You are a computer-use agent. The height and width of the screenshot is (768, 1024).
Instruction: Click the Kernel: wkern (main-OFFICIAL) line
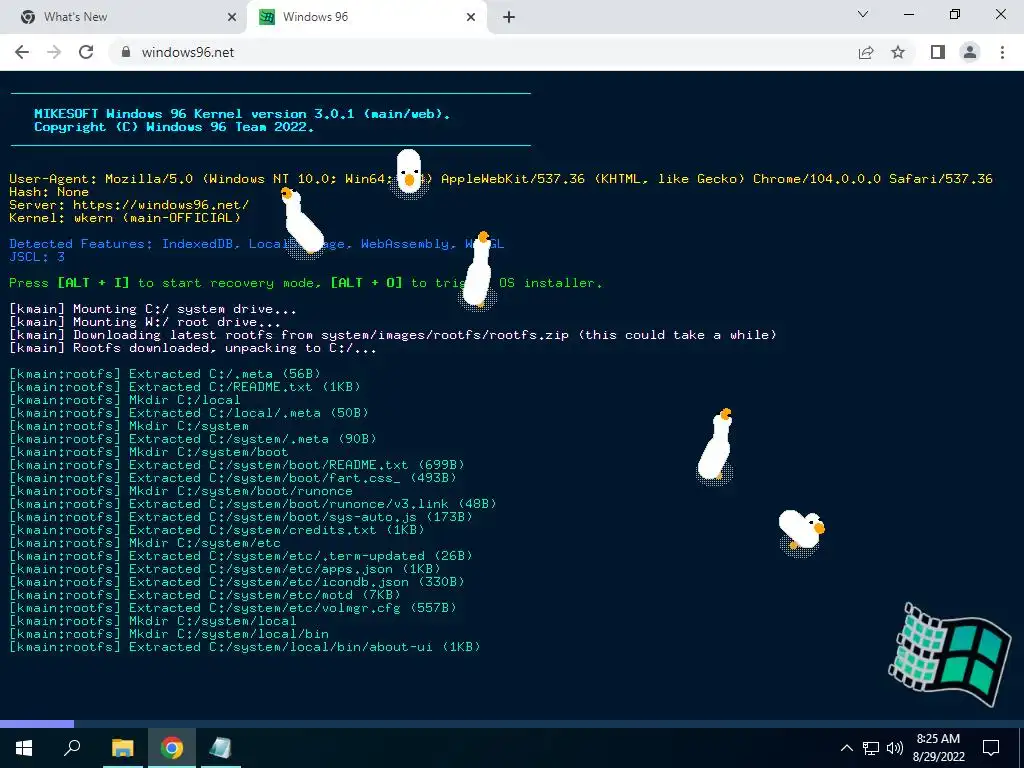click(125, 217)
